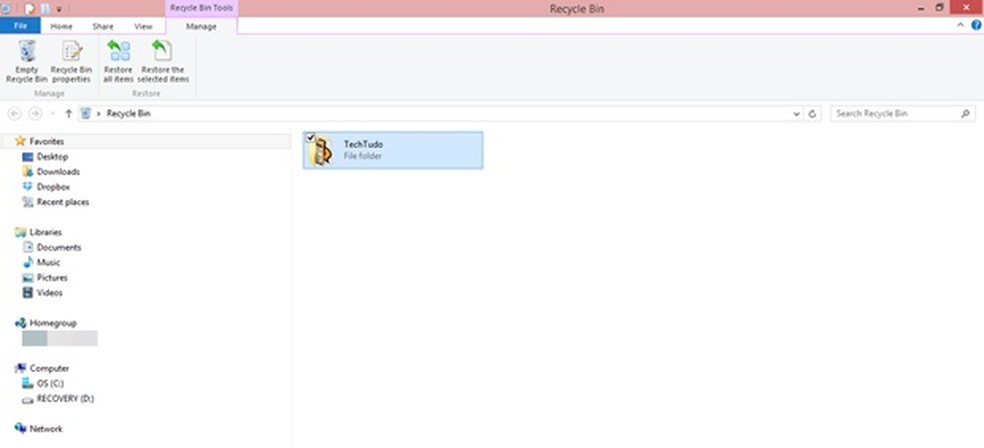Click the Recycle Bin address bar icon

click(85, 114)
